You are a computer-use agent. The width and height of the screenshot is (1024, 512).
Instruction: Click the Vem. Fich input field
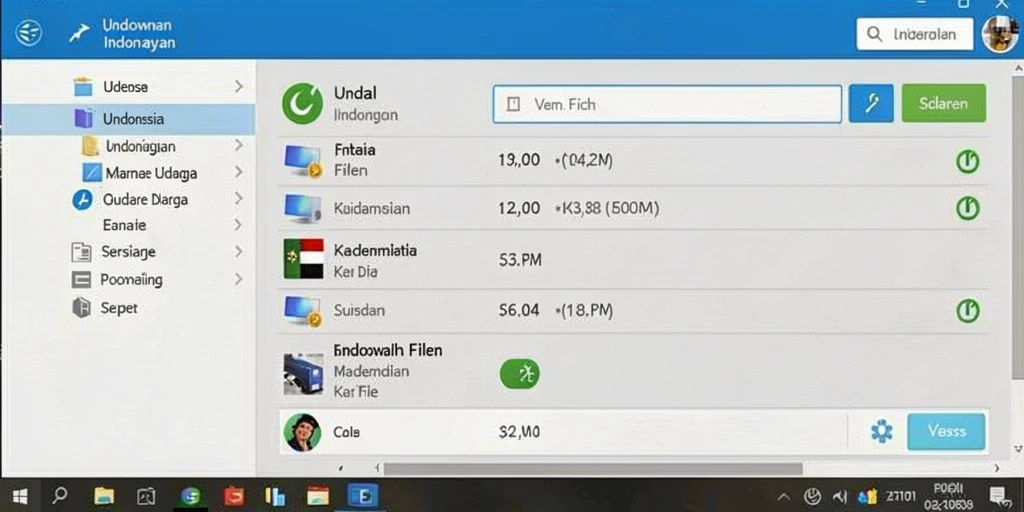pos(667,104)
